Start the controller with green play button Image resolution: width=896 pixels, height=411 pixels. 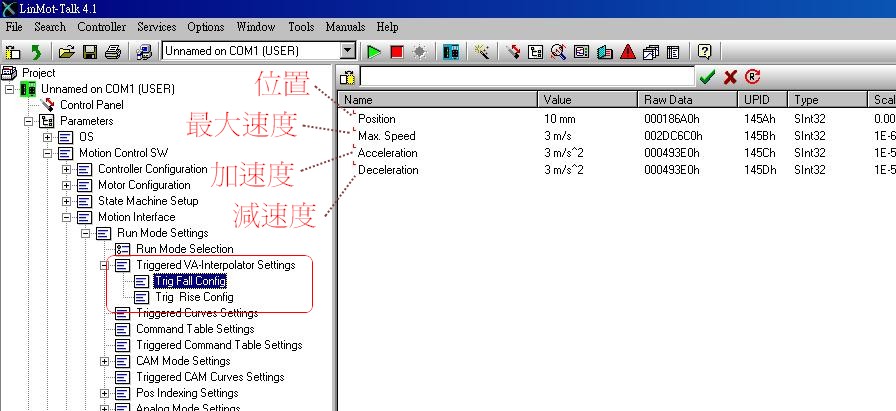click(x=374, y=52)
